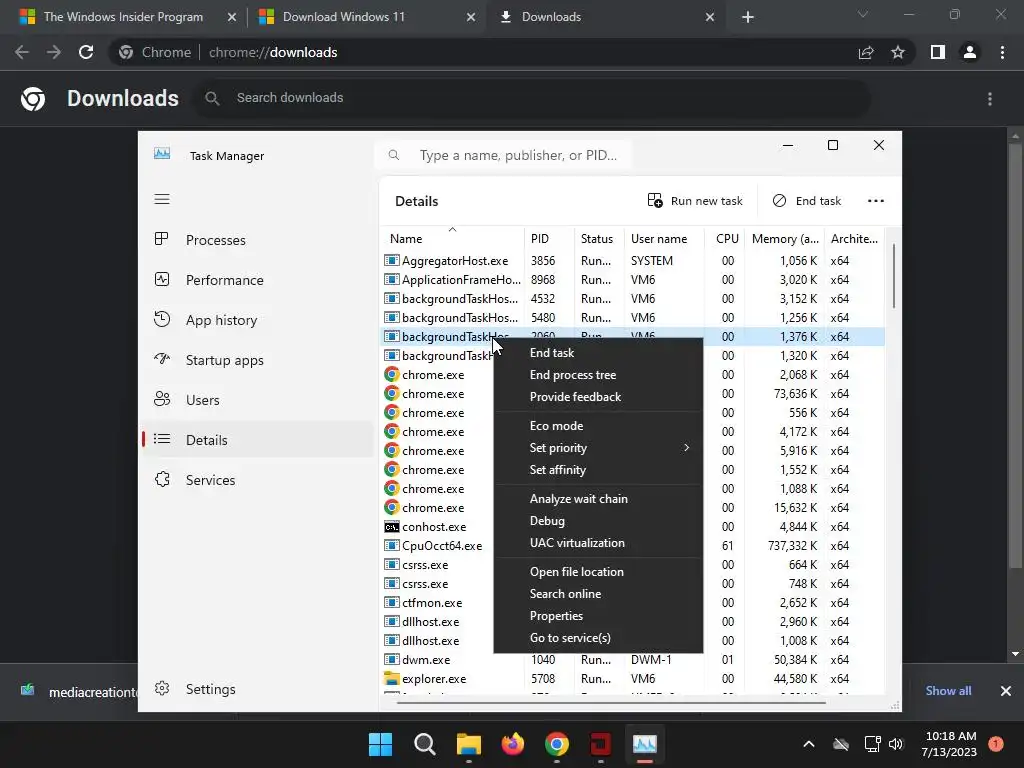
Task: Select the AggregatorHost.exe process row
Action: (x=633, y=261)
